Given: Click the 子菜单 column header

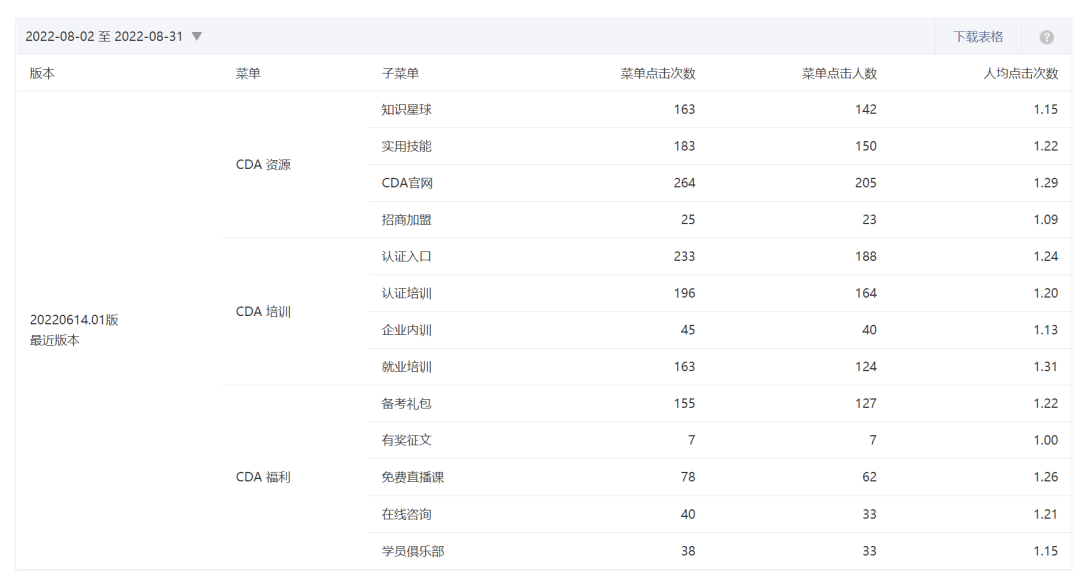Looking at the screenshot, I should click(400, 73).
